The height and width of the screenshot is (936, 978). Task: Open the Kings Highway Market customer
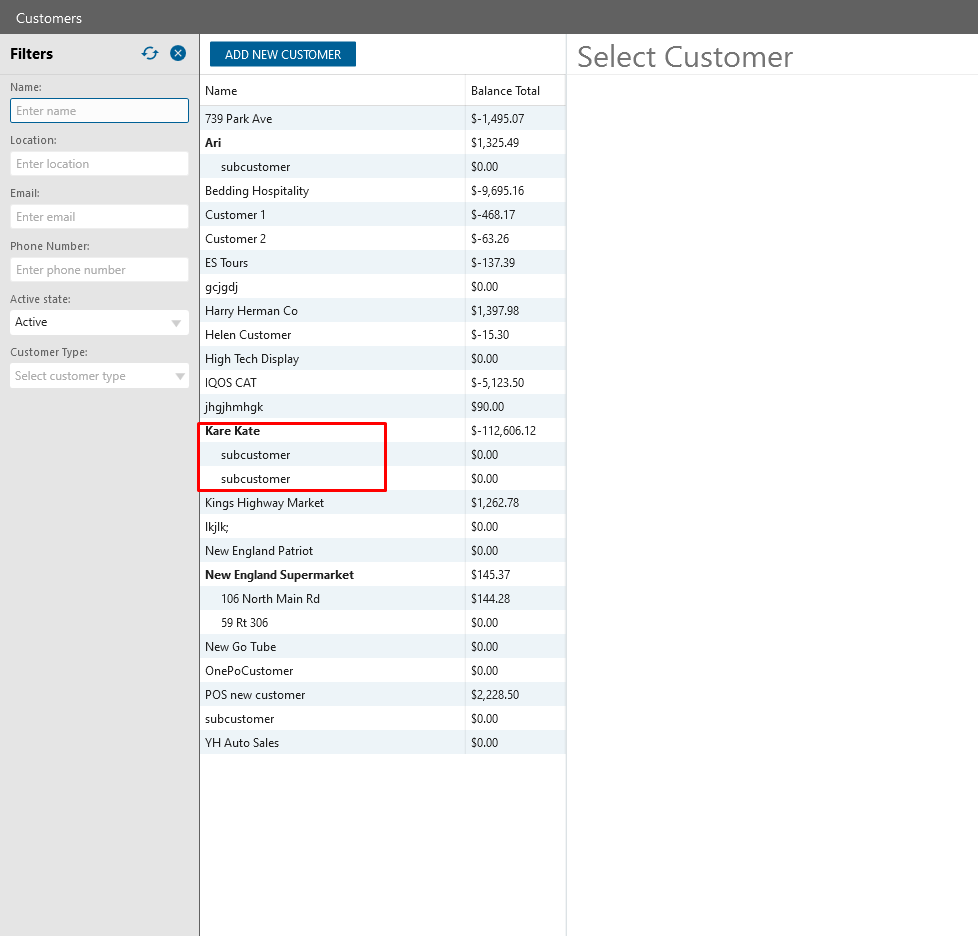click(x=265, y=503)
